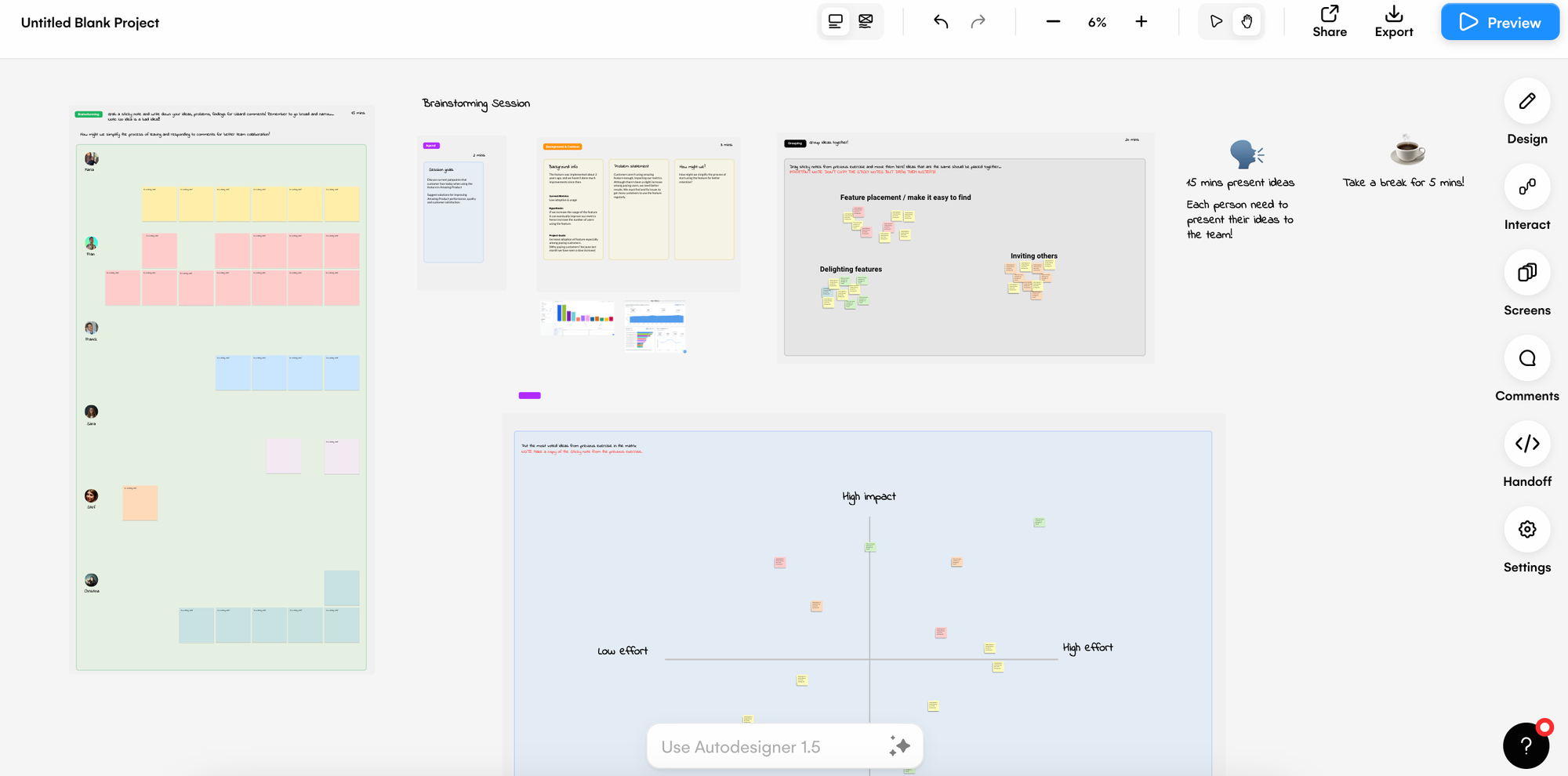The width and height of the screenshot is (1568, 776).
Task: Select the bar chart thumbnail image
Action: pos(578,317)
